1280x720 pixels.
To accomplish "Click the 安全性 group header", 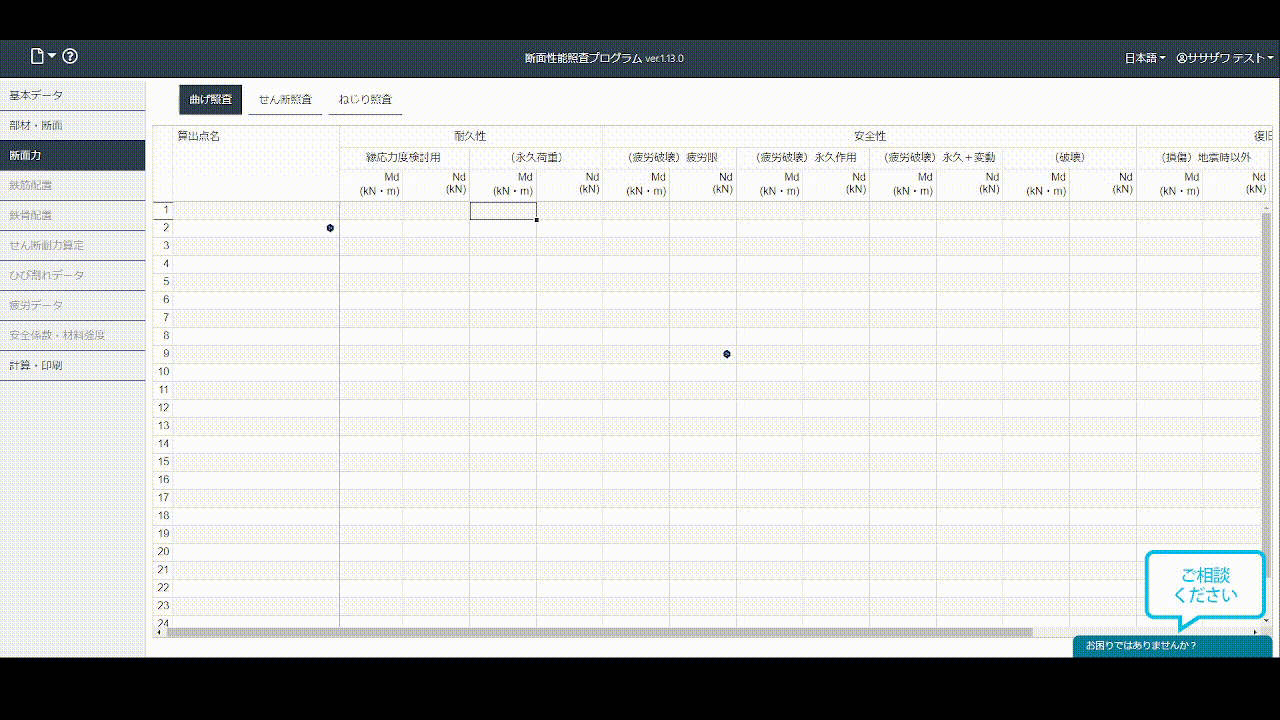I will click(869, 136).
